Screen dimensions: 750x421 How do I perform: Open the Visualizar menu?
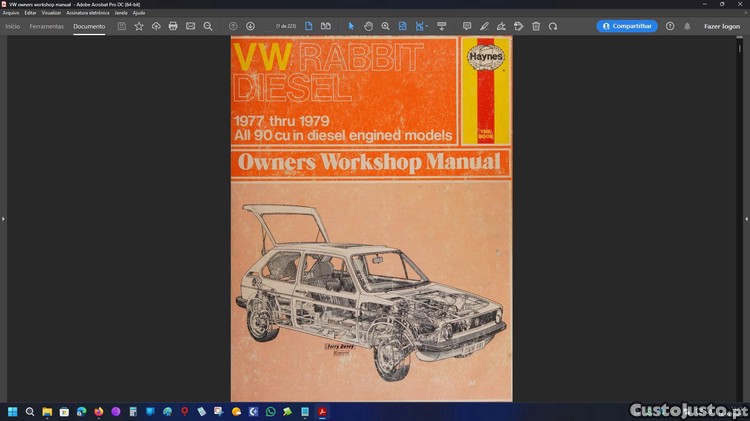51,13
